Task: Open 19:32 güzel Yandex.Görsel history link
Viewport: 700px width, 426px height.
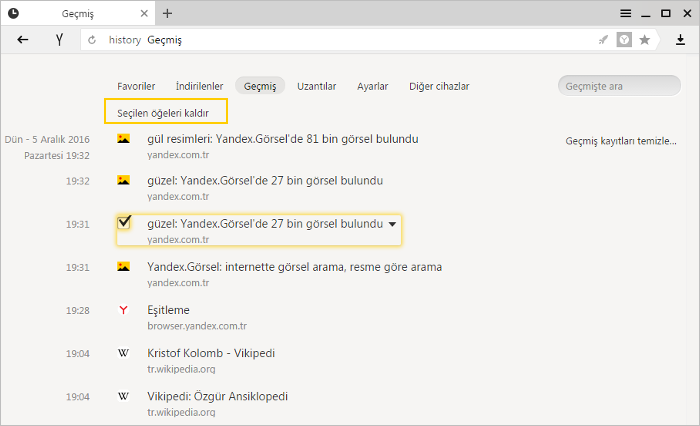Action: point(265,180)
